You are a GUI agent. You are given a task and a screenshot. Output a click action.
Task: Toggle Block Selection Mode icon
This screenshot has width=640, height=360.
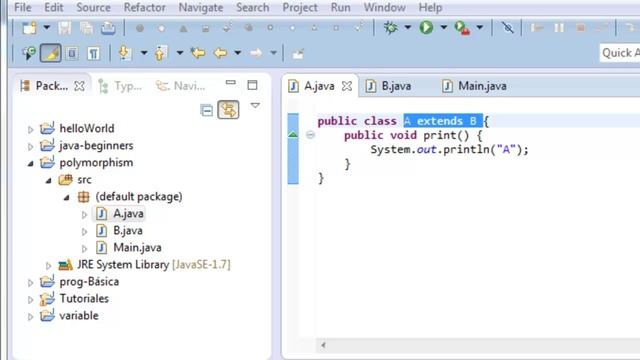[x=72, y=53]
